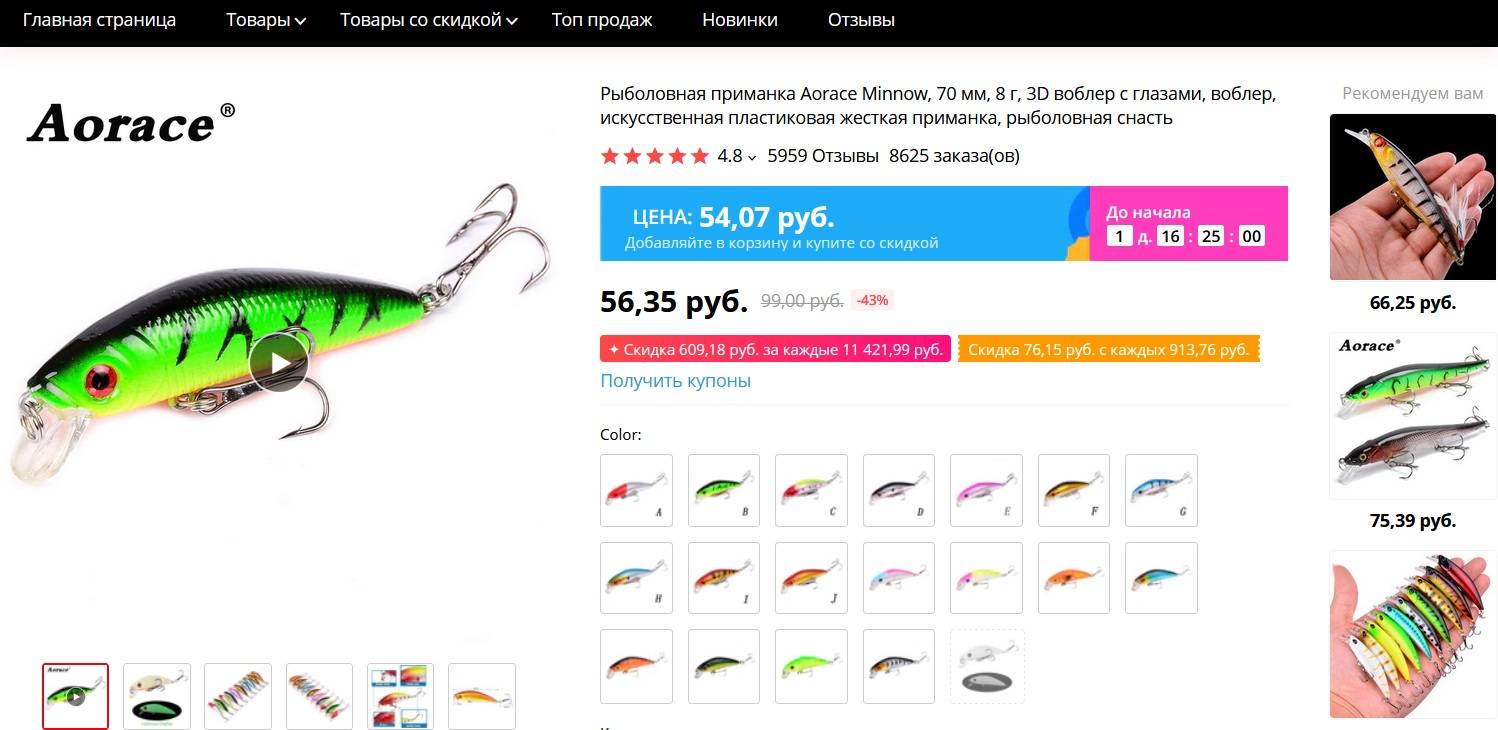Open Новинки section
This screenshot has width=1498, height=730.
(x=740, y=20)
